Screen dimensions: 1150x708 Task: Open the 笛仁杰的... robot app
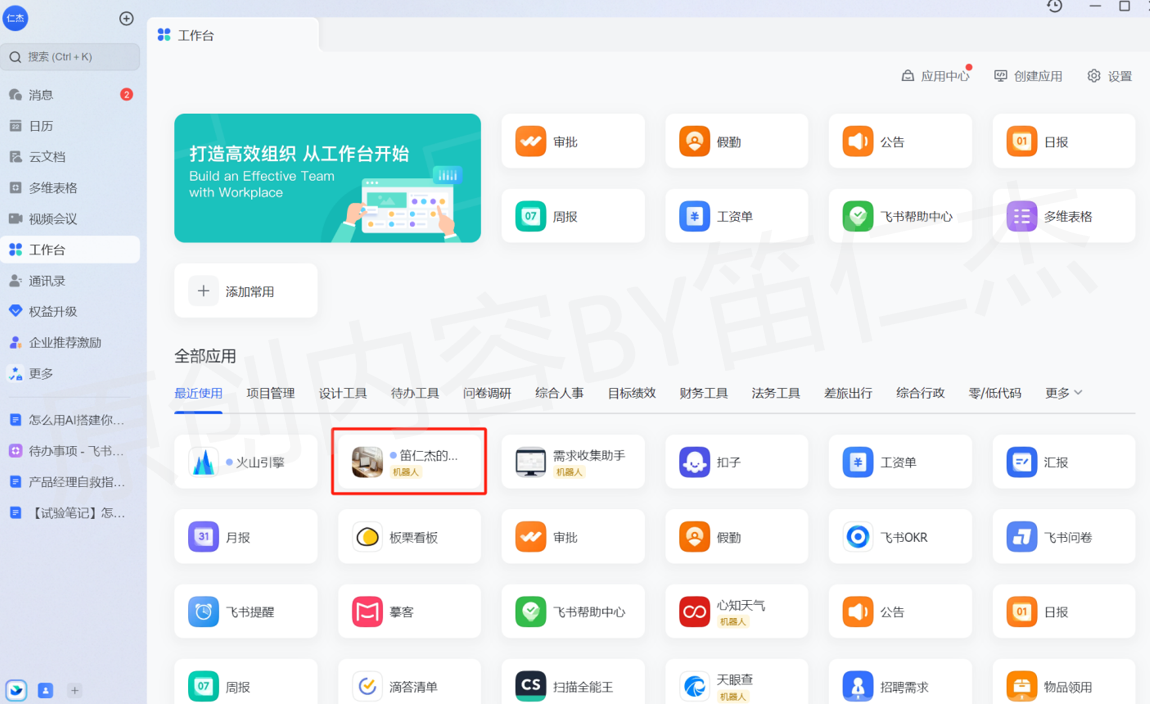point(409,461)
